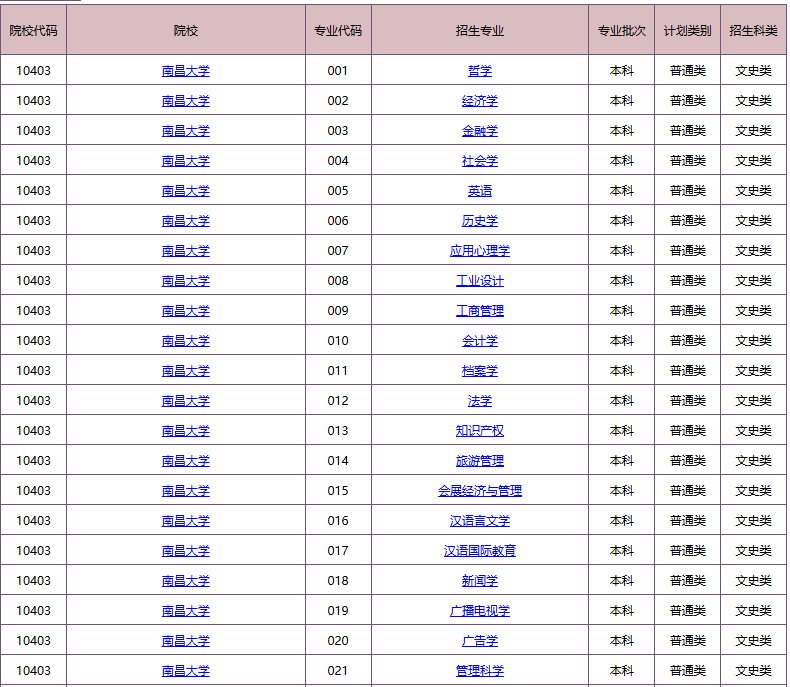790x687 pixels.
Task: Click 南昌大学 link in row 012
Action: (x=185, y=401)
